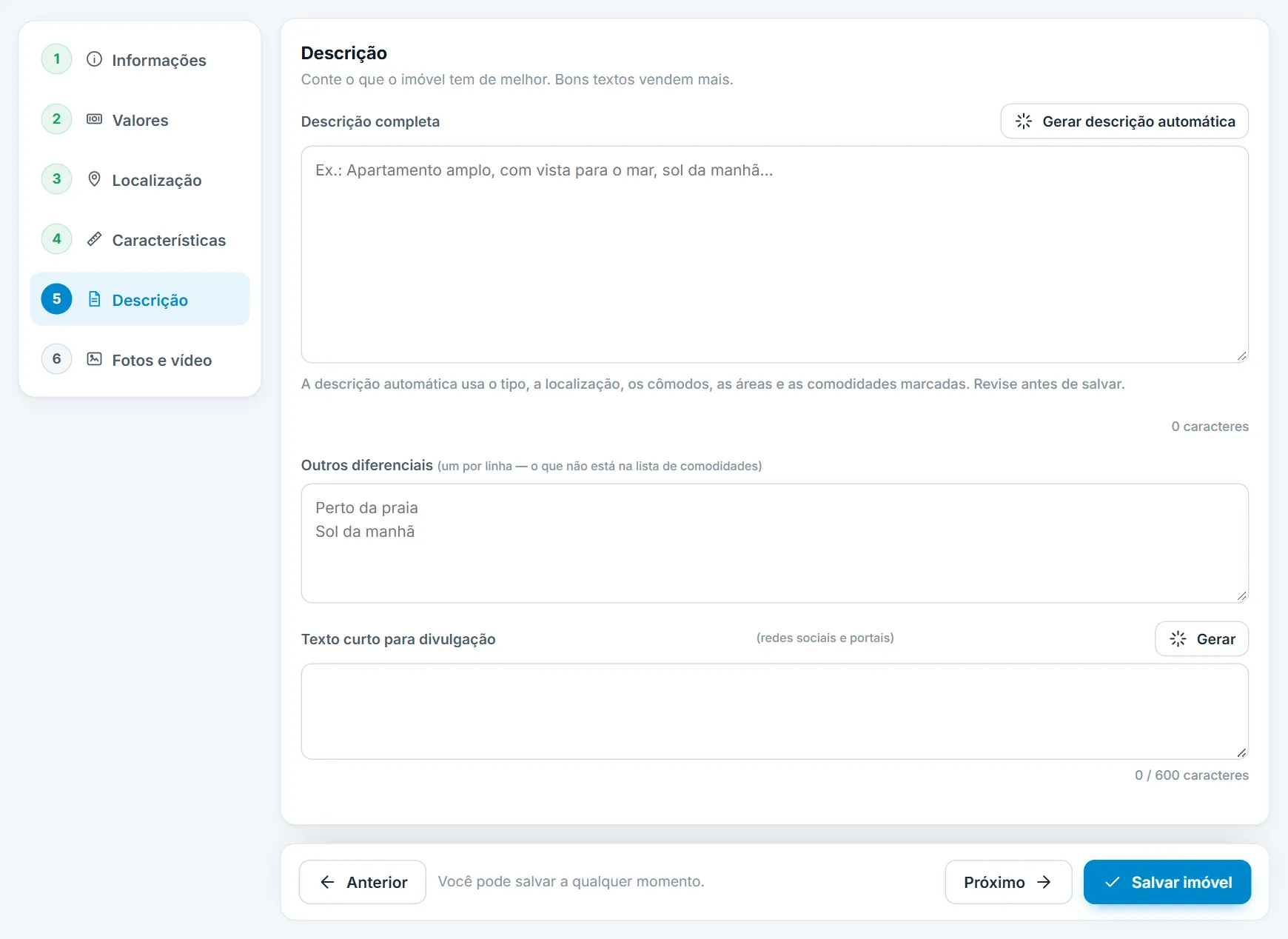Click the Gerar descrição automática button
This screenshot has width=1288, height=939.
click(1124, 121)
